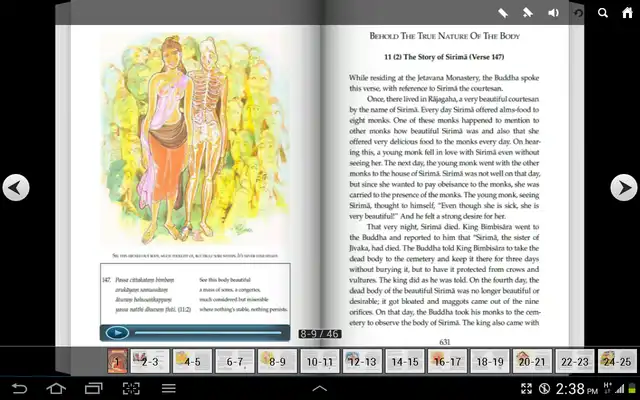Tap page number 631
Screen dimensions: 640x400
(x=444, y=342)
